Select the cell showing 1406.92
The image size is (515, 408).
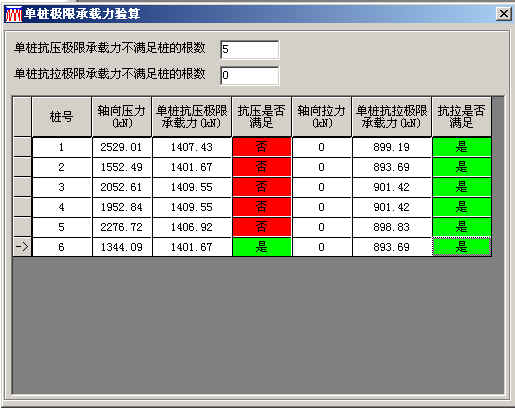192,227
